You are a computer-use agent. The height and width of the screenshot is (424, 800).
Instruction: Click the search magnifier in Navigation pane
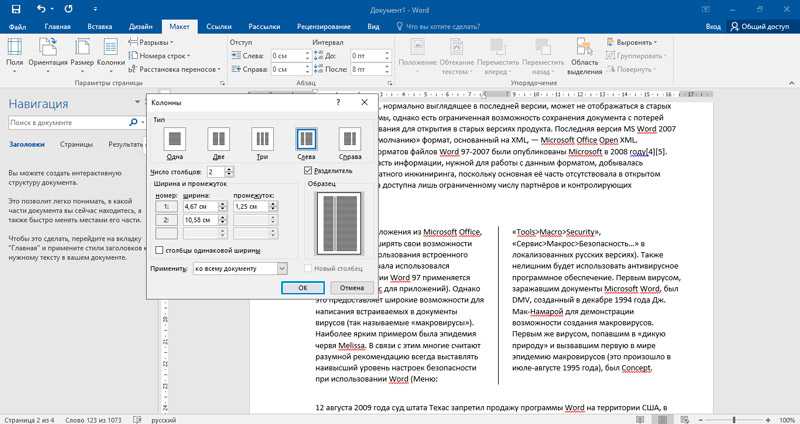click(x=133, y=122)
